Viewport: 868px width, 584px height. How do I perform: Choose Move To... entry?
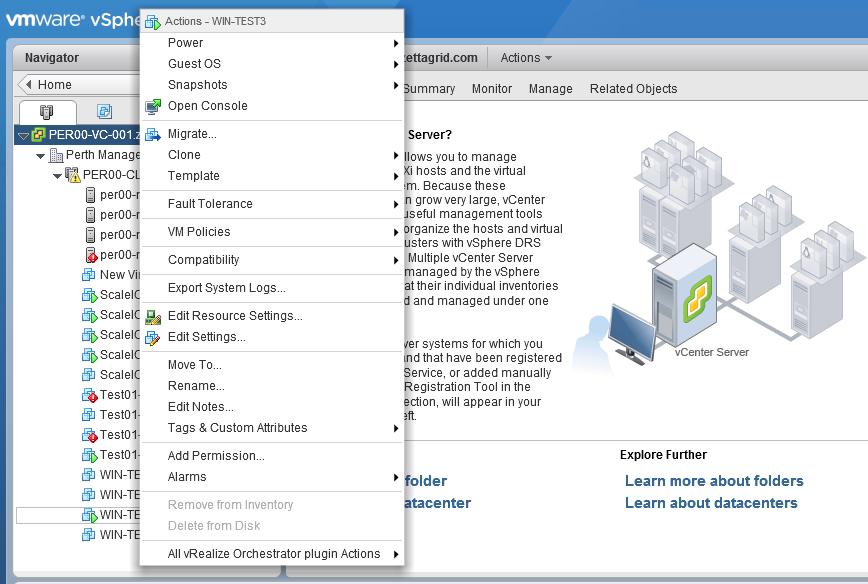[272, 365]
